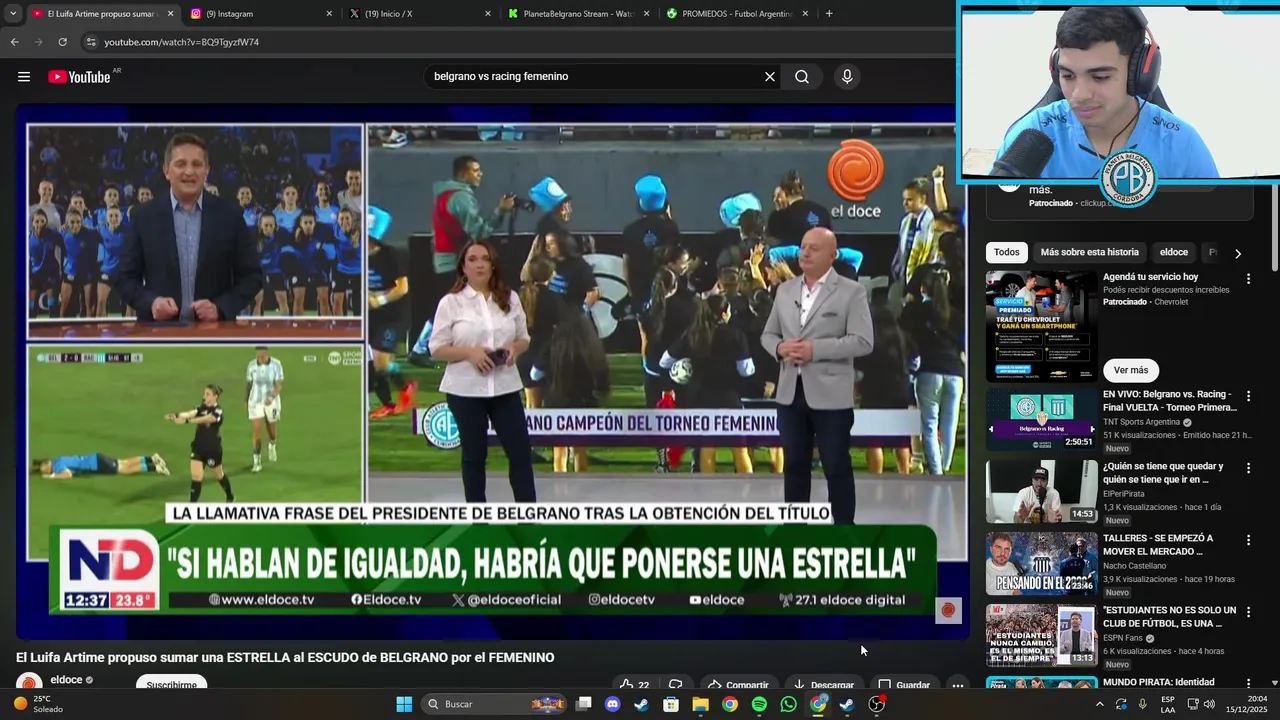Switch to the Instagram tab
Screen dimensions: 1280x720
point(260,14)
